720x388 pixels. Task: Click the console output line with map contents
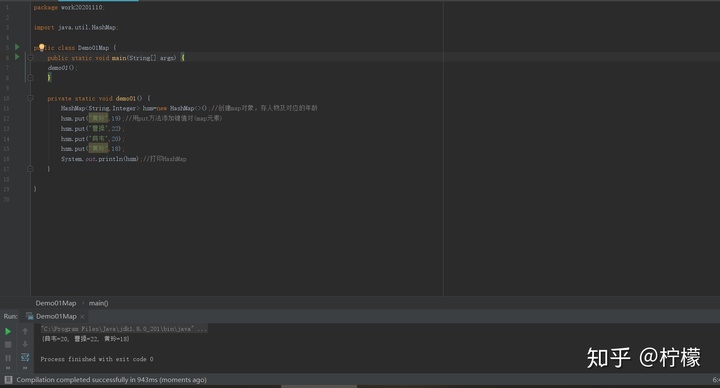tap(86, 339)
